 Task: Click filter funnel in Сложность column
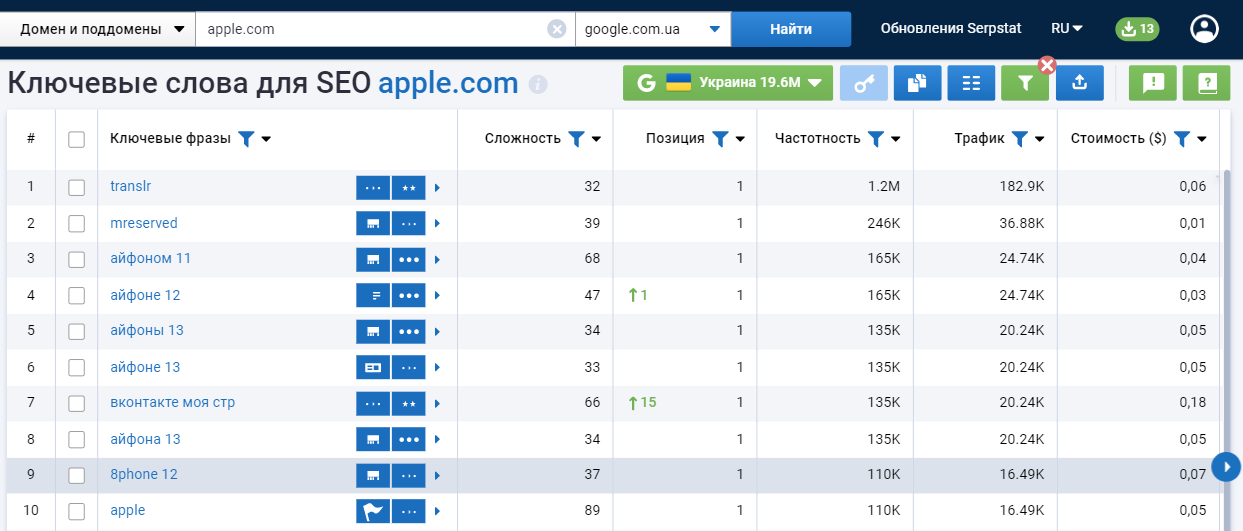(576, 139)
